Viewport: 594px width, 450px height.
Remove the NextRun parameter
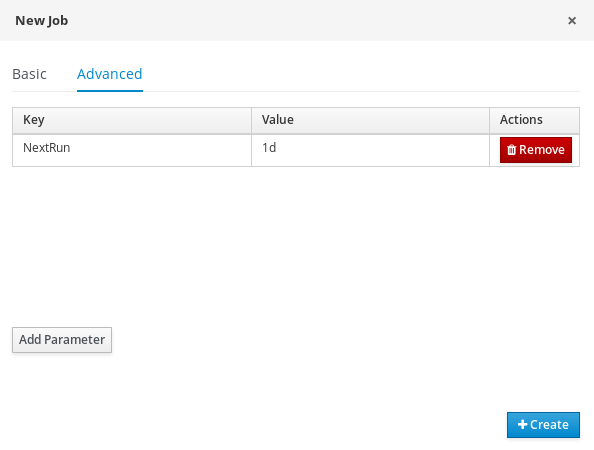(x=536, y=150)
